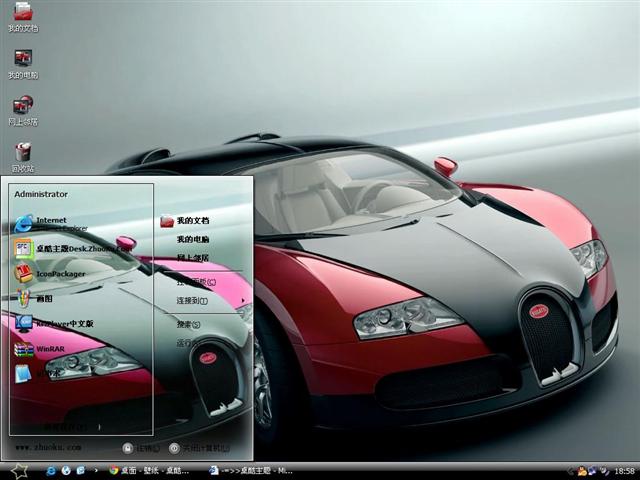Screen dimensions: 640x480
Task: Click orange system tray icon next to arrow
Action: point(582,471)
